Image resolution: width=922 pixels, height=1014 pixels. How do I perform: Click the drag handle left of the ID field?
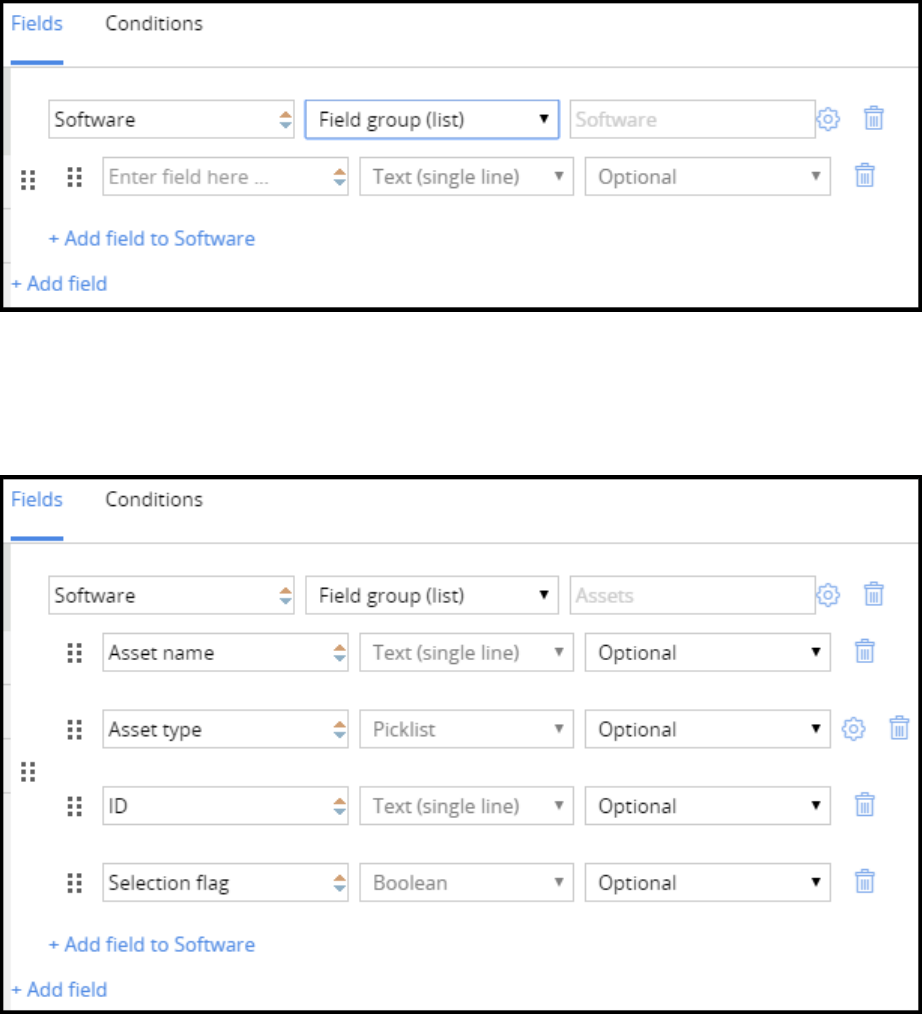pos(74,806)
